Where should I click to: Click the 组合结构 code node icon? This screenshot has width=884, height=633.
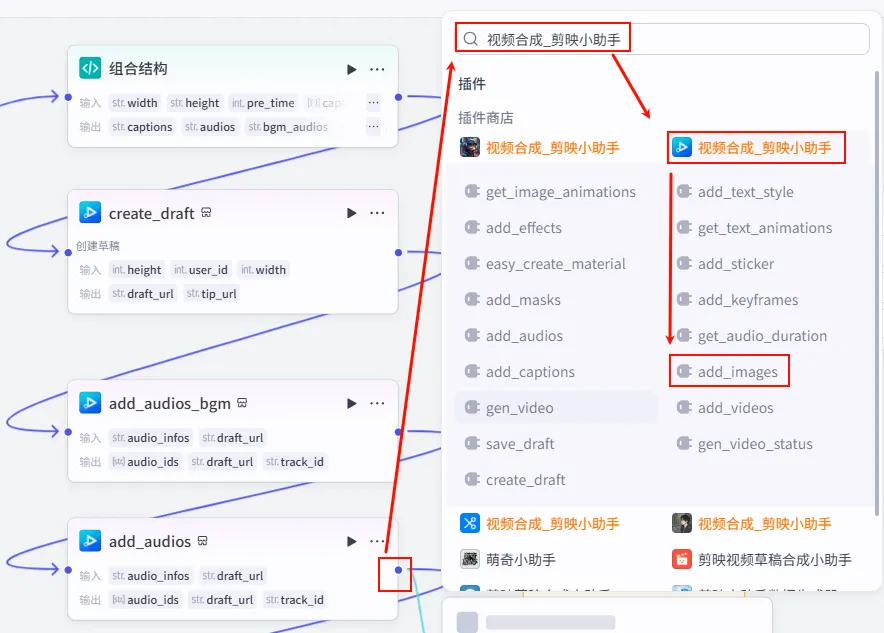90,69
